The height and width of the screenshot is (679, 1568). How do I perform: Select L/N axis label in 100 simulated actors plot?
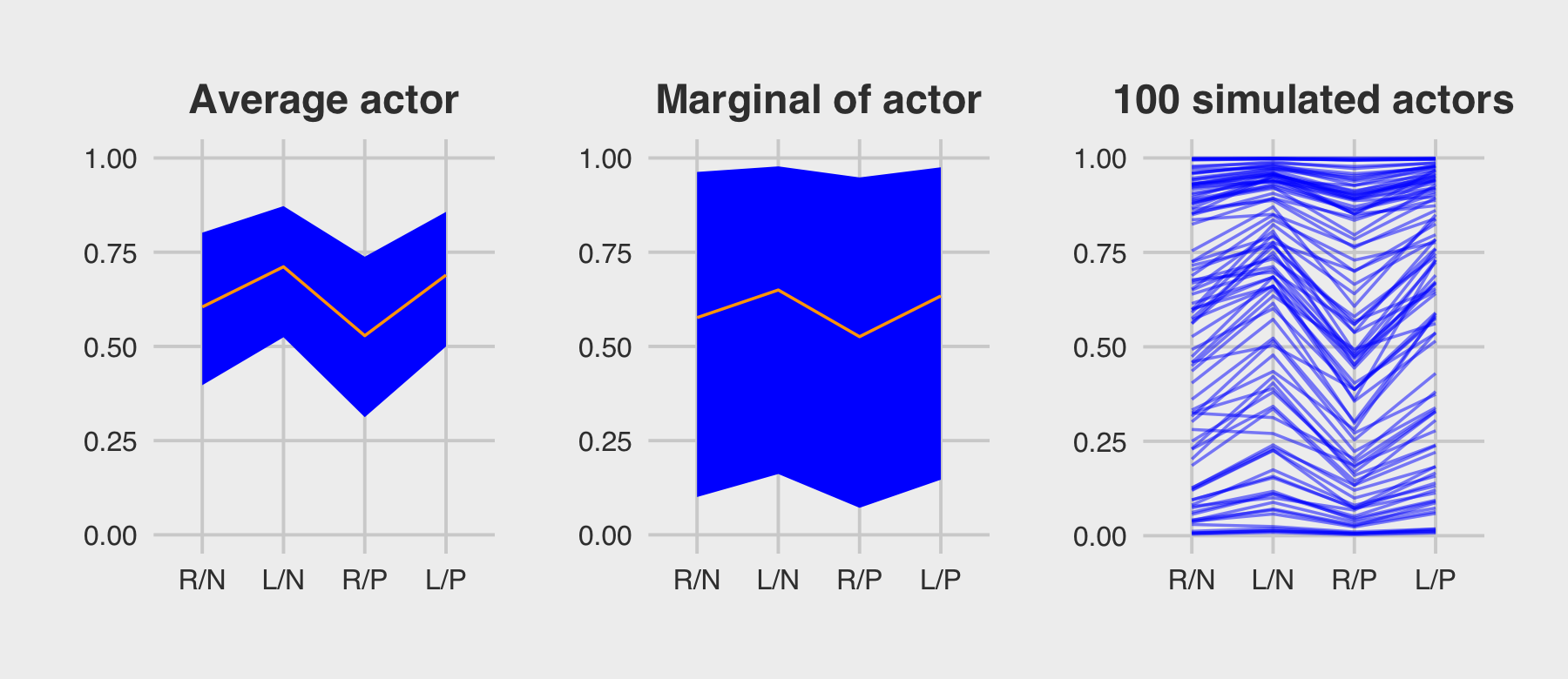click(1273, 580)
